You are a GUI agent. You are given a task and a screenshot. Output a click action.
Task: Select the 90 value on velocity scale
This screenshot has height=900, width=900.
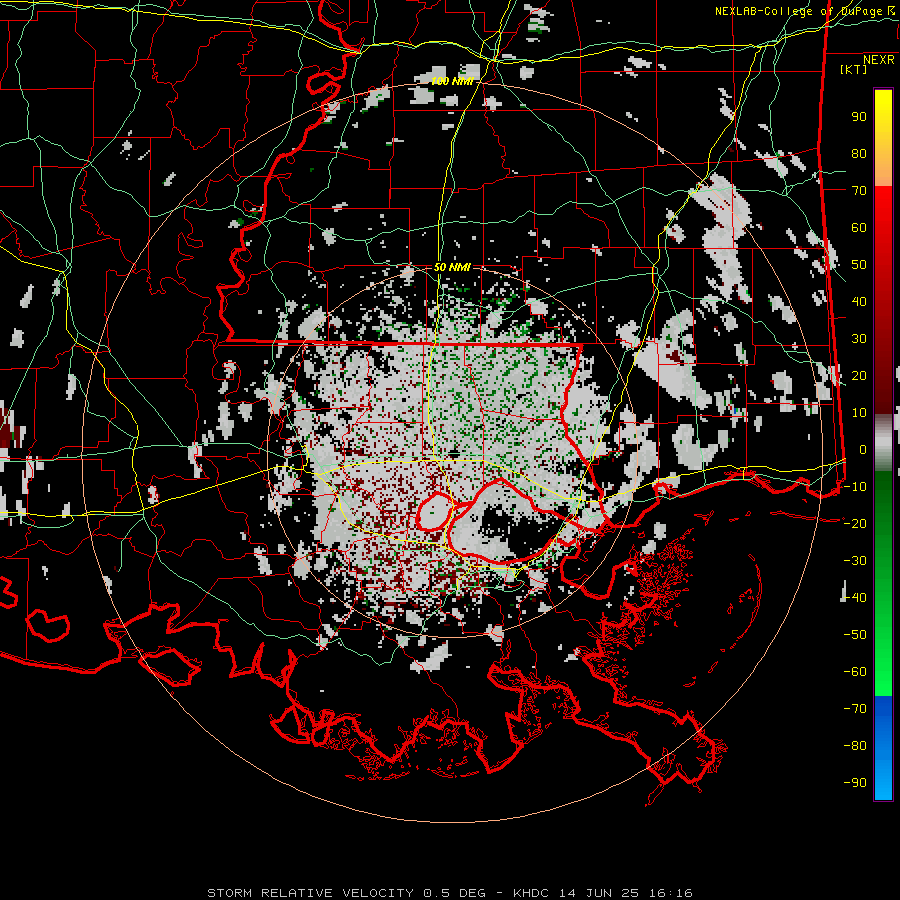(859, 117)
